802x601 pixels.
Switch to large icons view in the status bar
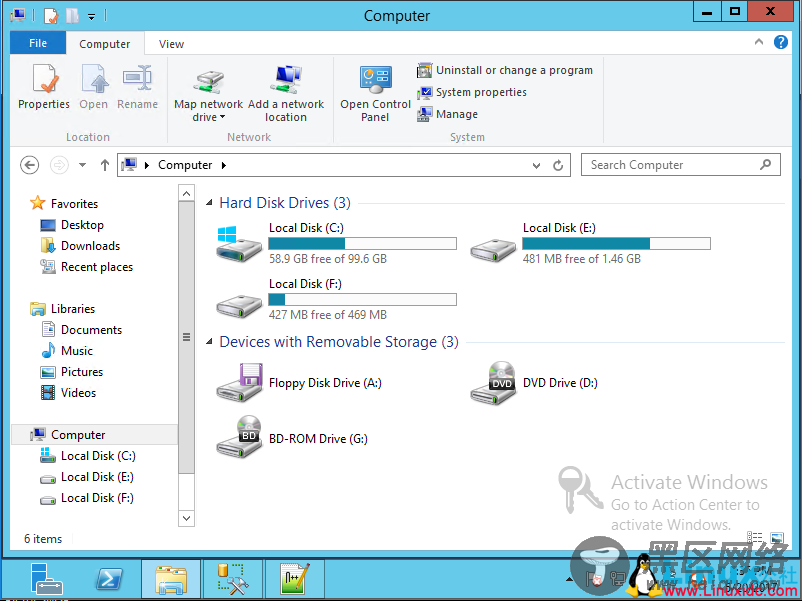(x=776, y=538)
